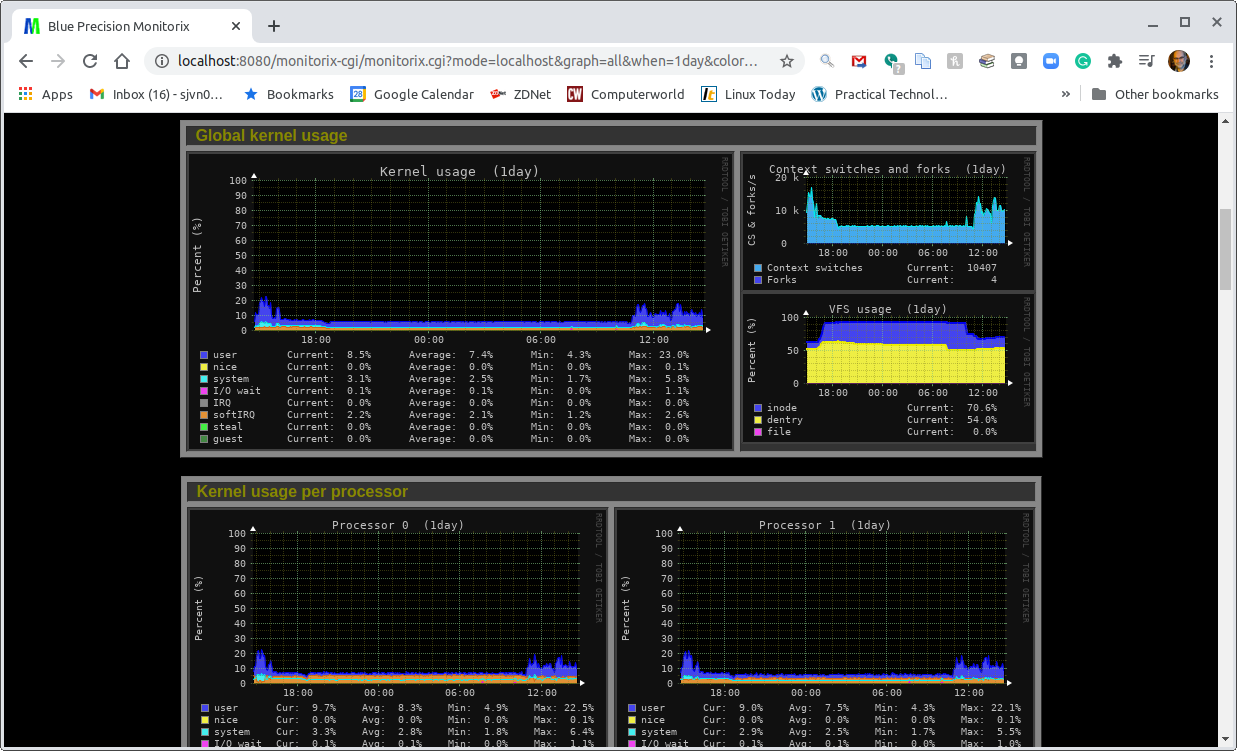The height and width of the screenshot is (751, 1237).
Task: Open the Grammarly extension
Action: 1083,61
